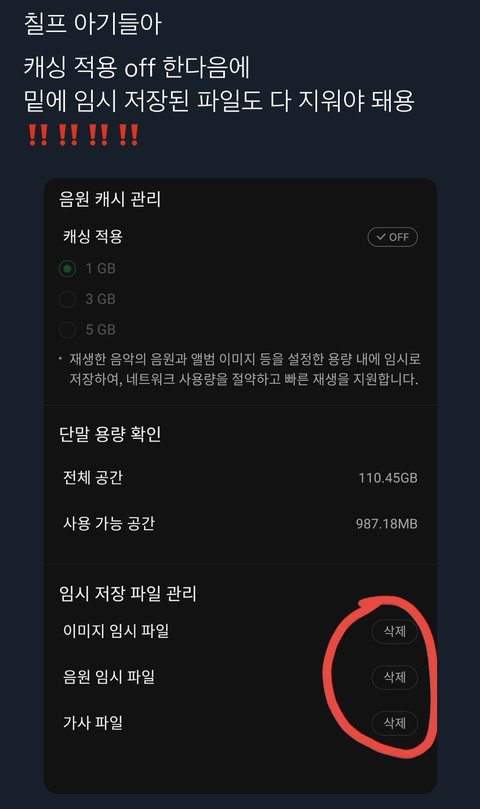This screenshot has height=809, width=480.
Task: Click the 캐싱 적용 setting label
Action: [93, 237]
